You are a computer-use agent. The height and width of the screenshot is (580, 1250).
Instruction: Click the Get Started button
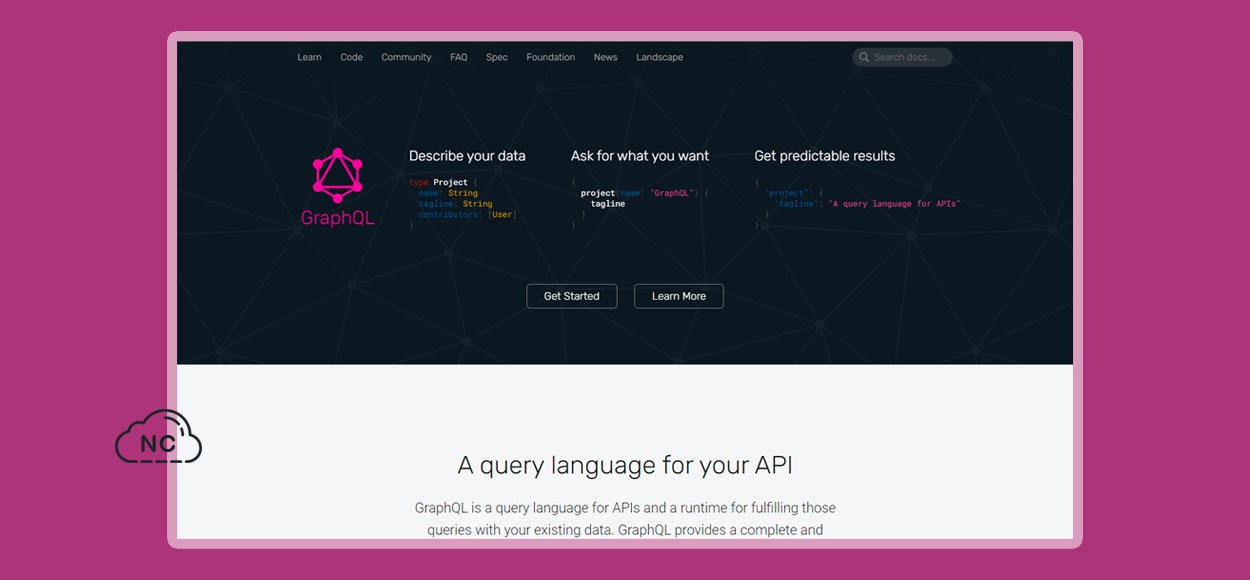[x=572, y=296]
